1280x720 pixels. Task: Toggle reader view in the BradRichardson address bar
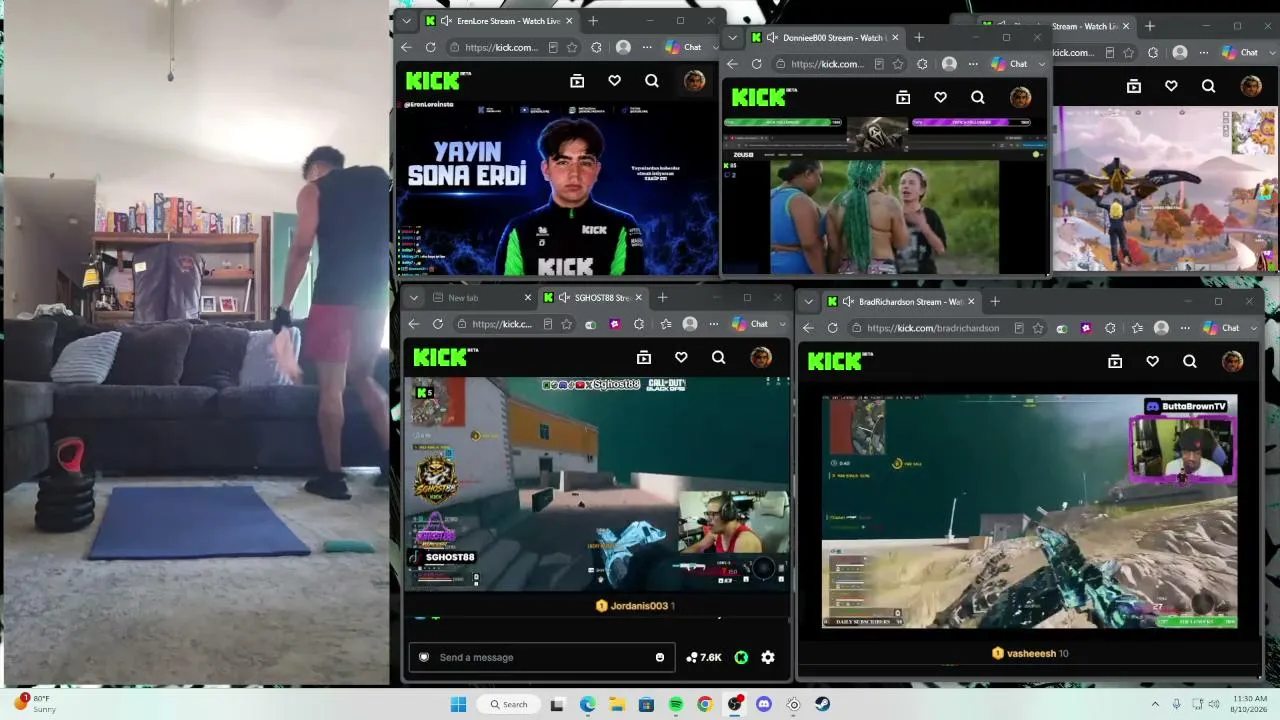[1018, 328]
